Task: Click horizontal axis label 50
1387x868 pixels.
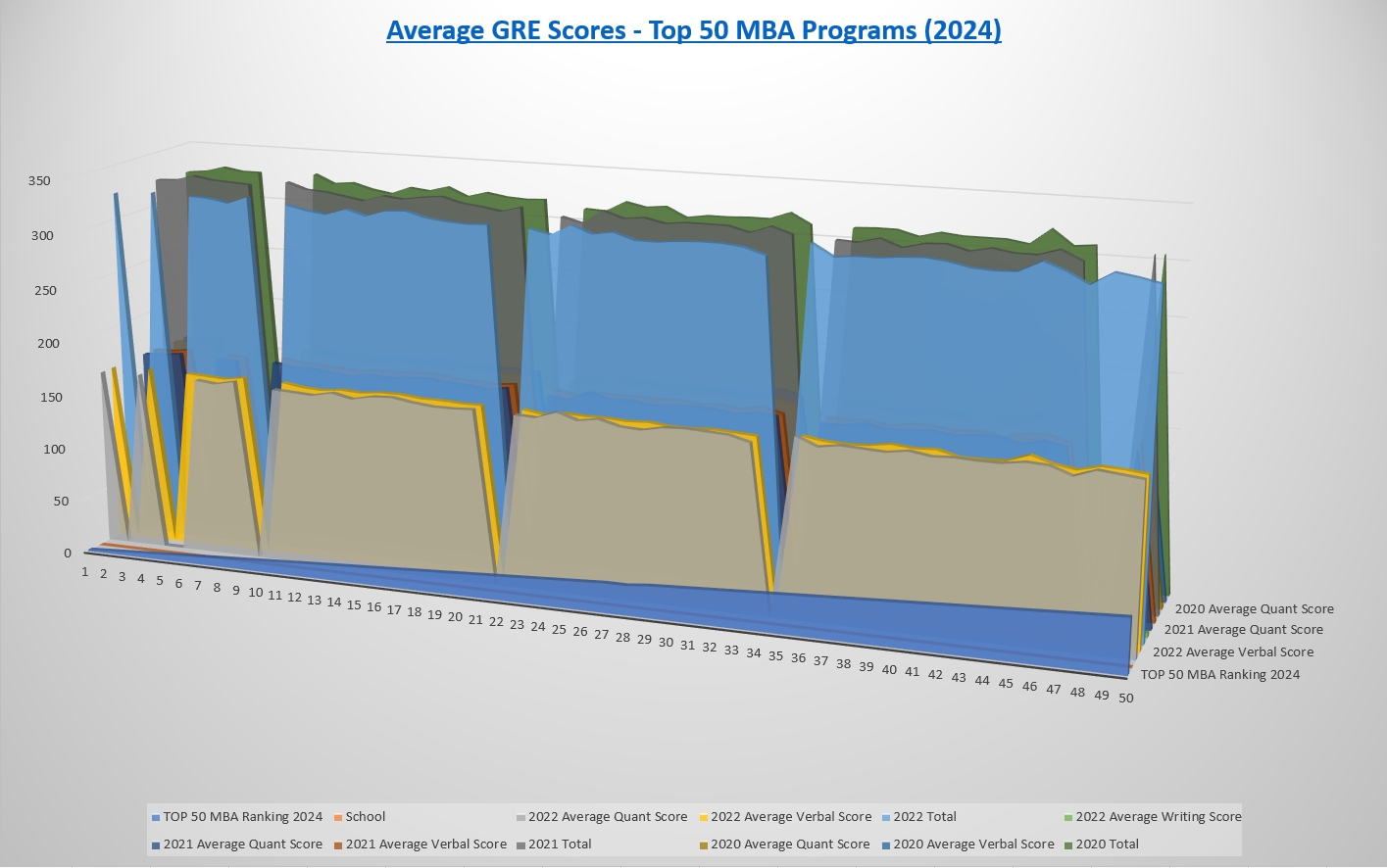Action: pyautogui.click(x=1126, y=699)
